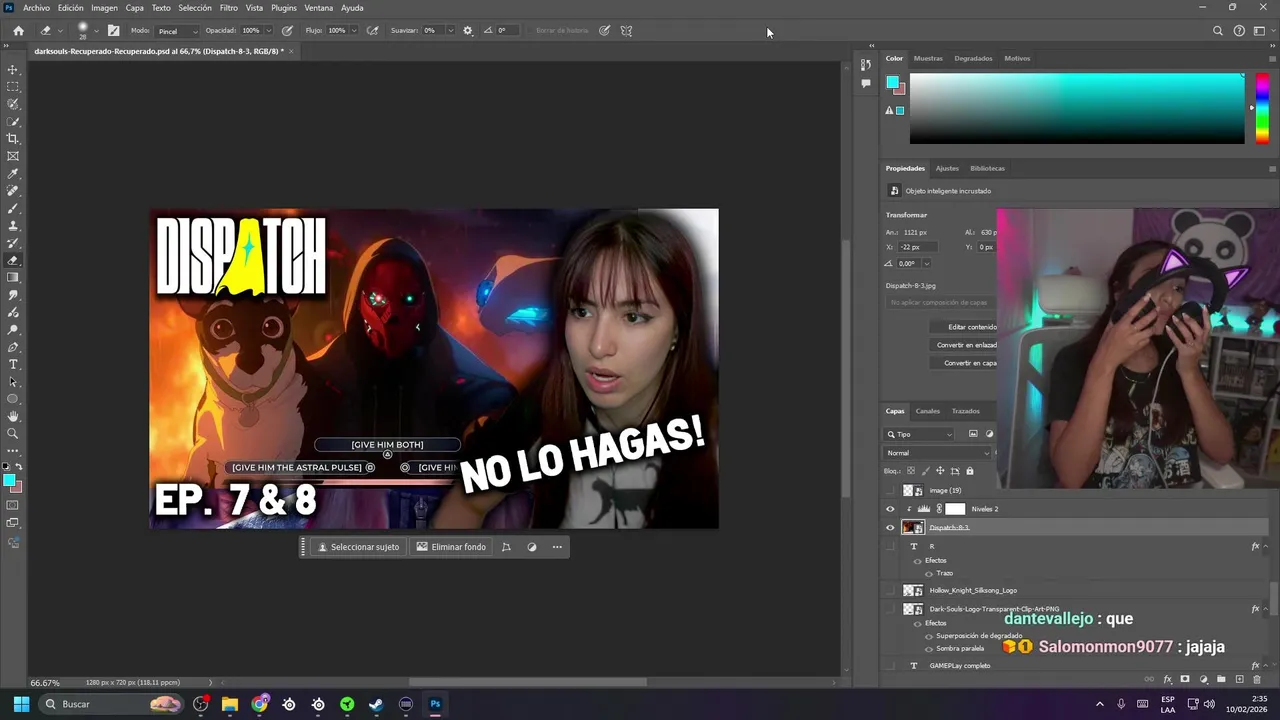
Task: Hide the Dispatch-8-3 layer
Action: coord(890,528)
